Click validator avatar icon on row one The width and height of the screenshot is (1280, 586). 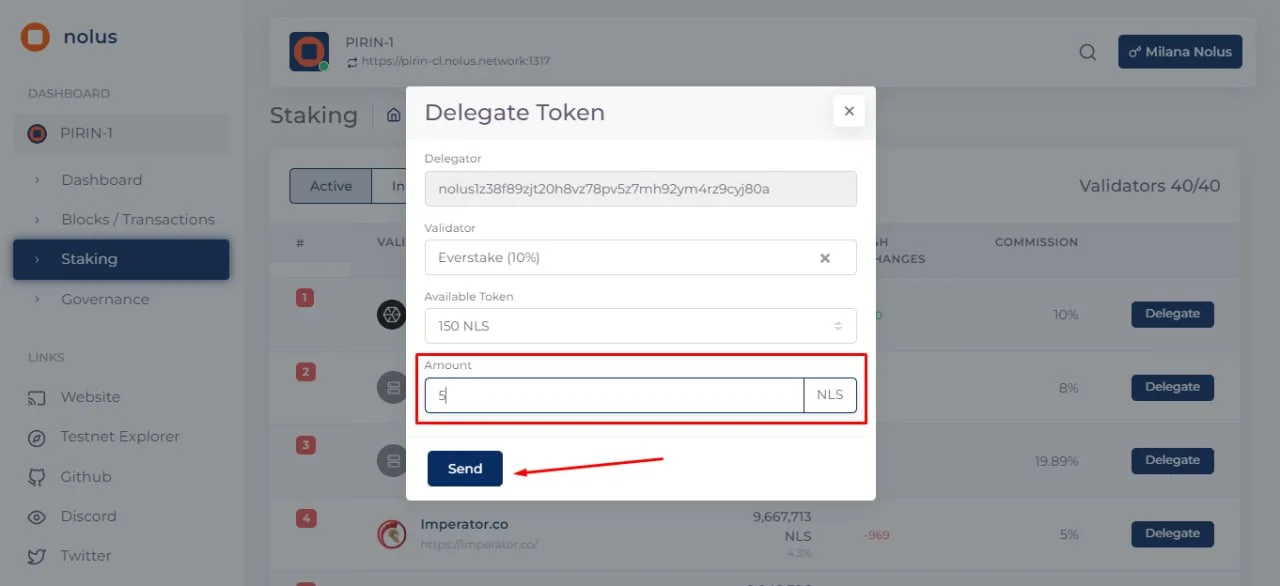392,314
